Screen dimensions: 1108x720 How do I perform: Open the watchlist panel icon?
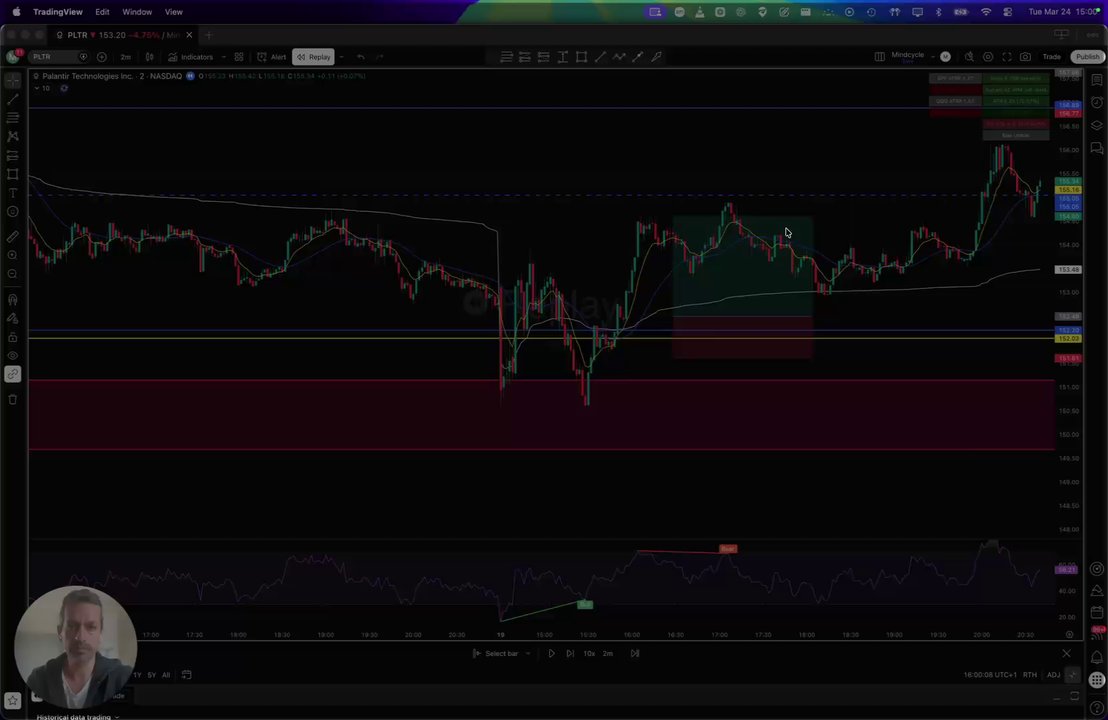[x=1097, y=81]
